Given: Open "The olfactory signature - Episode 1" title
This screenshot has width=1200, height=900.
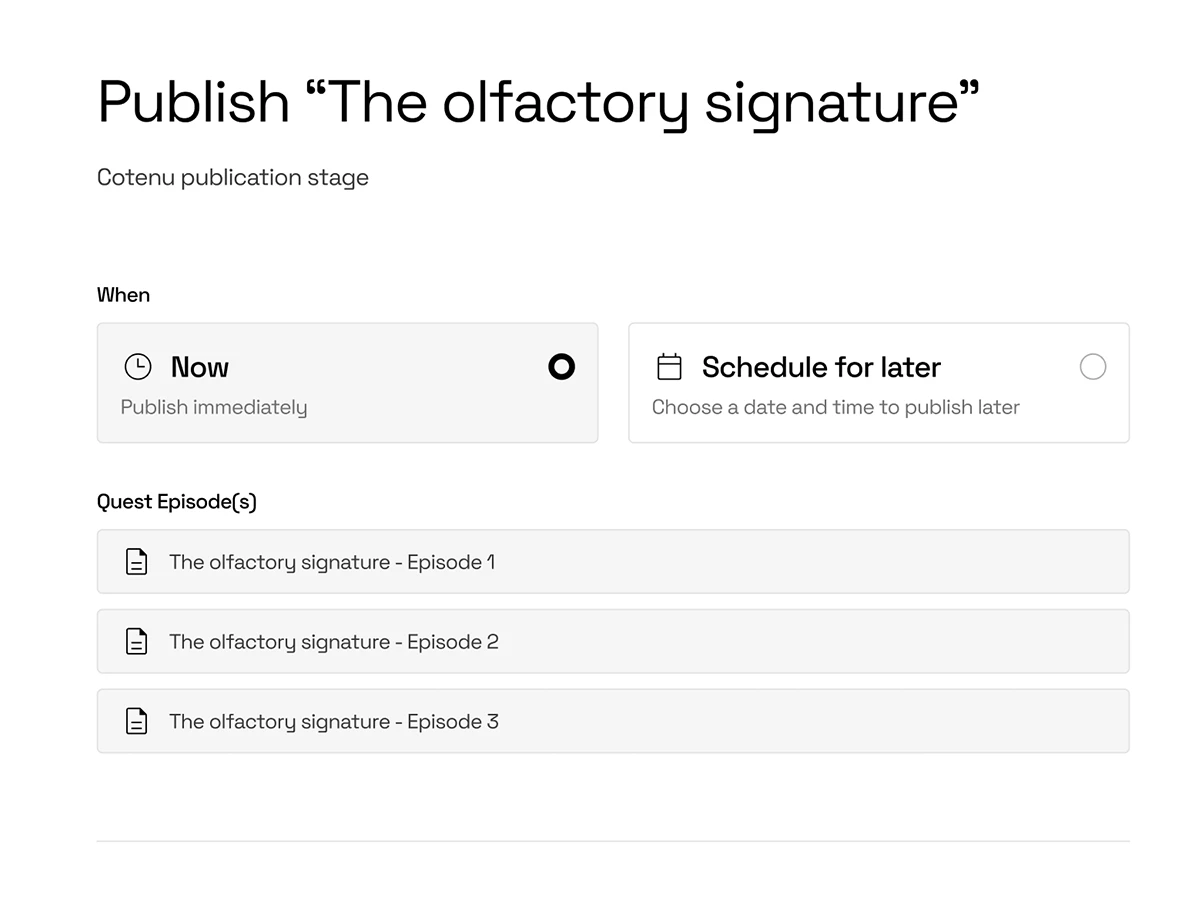Looking at the screenshot, I should 332,562.
